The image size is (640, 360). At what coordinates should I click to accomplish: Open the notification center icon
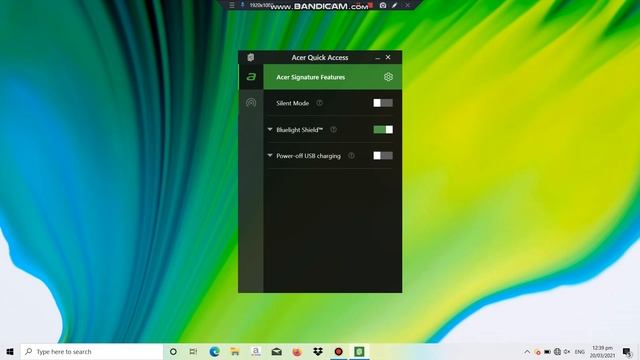(x=627, y=352)
